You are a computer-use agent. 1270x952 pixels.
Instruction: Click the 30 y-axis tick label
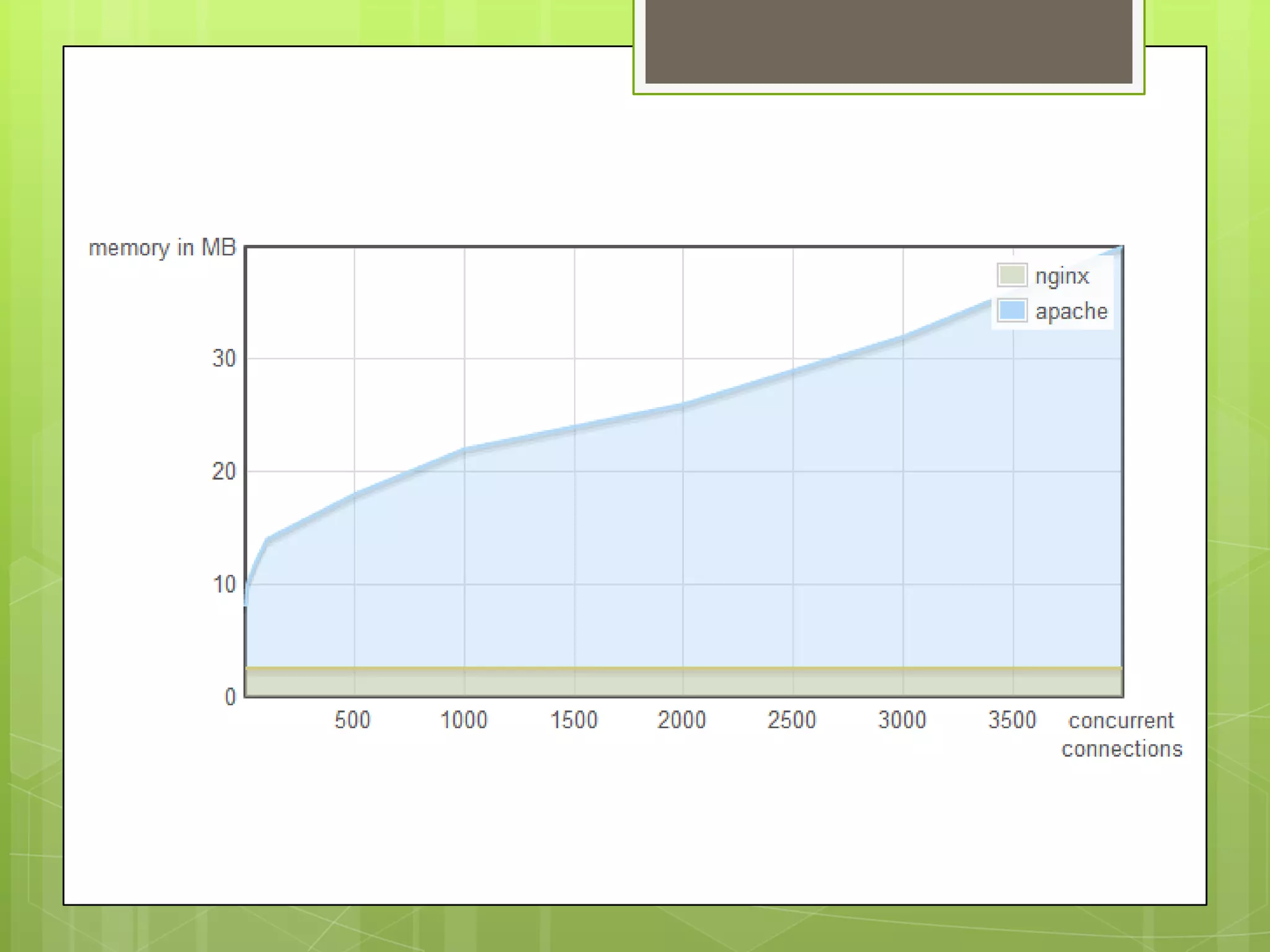[224, 359]
